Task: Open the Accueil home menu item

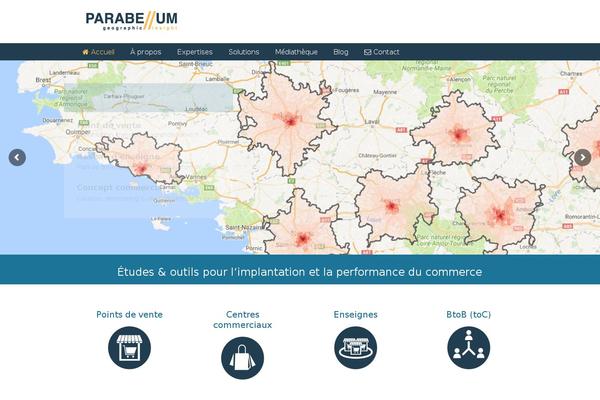Action: (98, 52)
